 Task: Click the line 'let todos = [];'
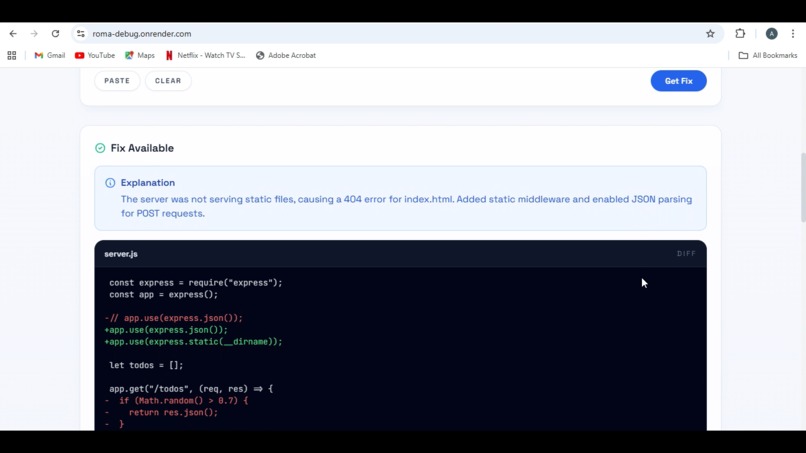[146, 366]
